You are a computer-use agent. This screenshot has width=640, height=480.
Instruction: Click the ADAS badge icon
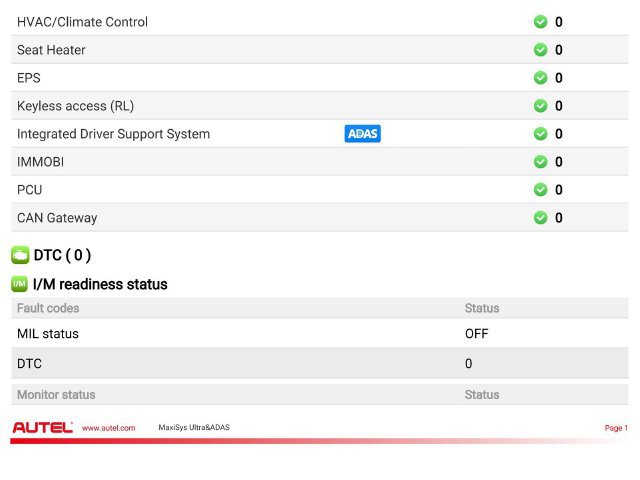tap(362, 133)
